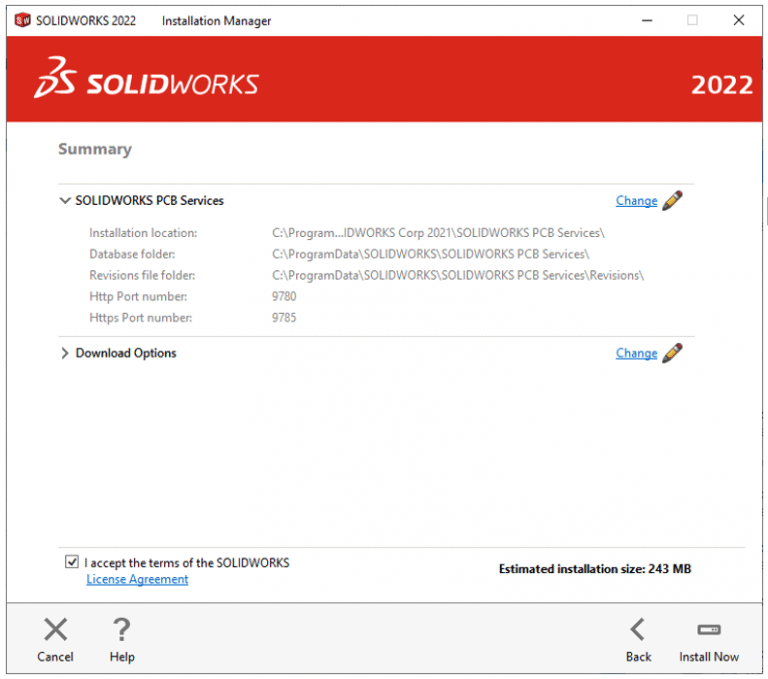Click pencil icon beside Download Options

pos(672,353)
